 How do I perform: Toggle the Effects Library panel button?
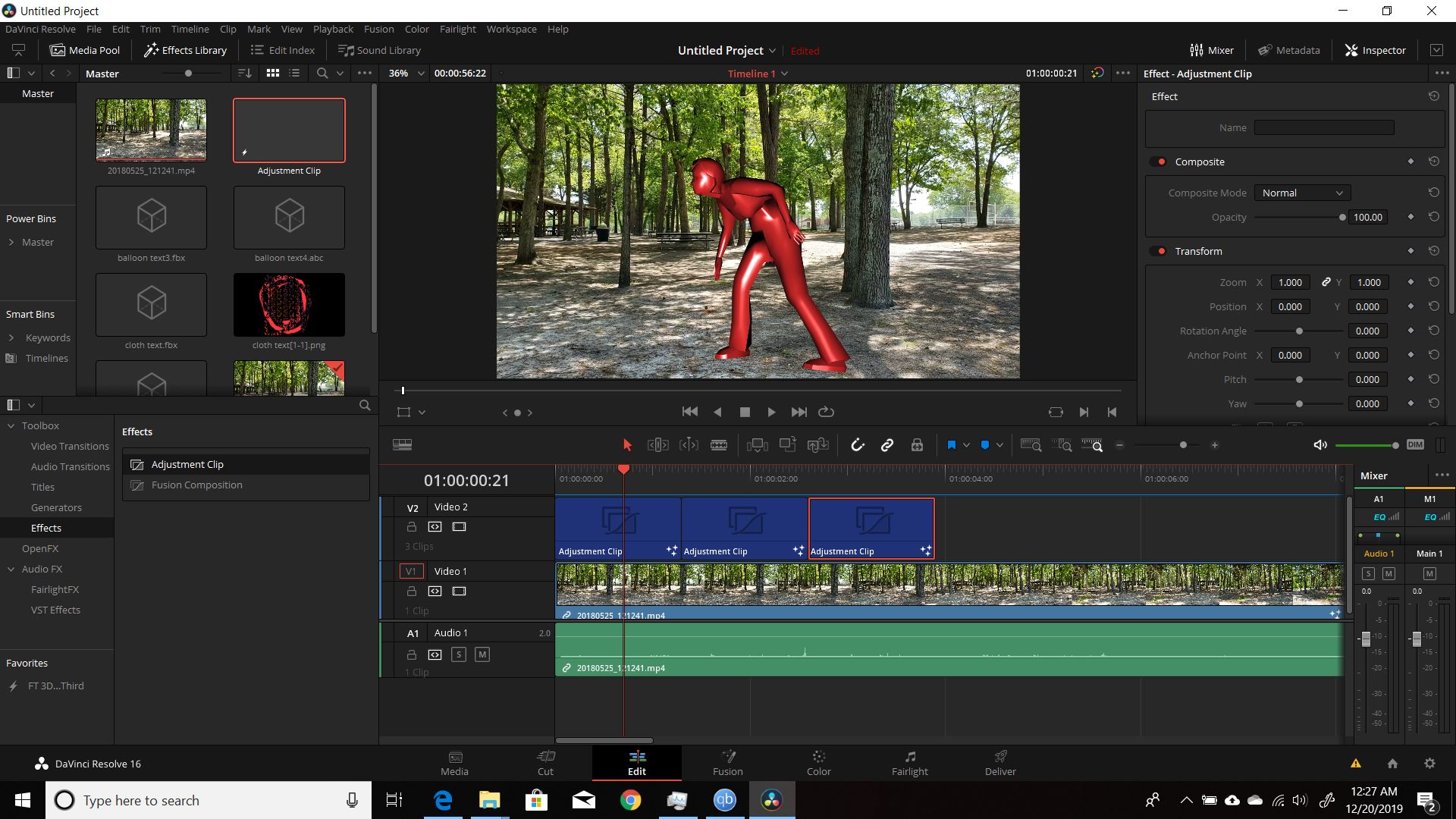[185, 50]
